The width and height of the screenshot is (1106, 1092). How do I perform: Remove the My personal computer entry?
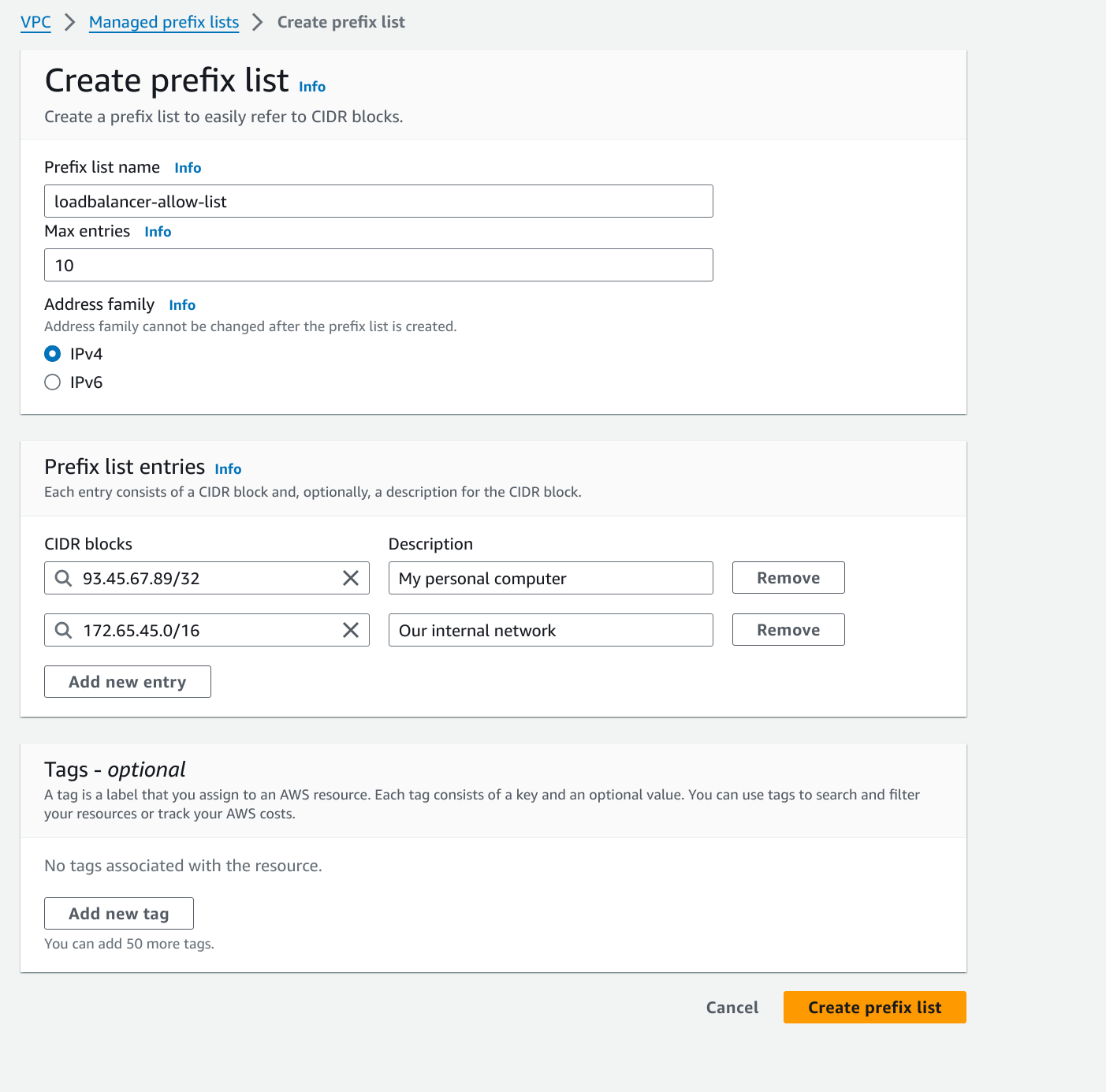tap(788, 578)
